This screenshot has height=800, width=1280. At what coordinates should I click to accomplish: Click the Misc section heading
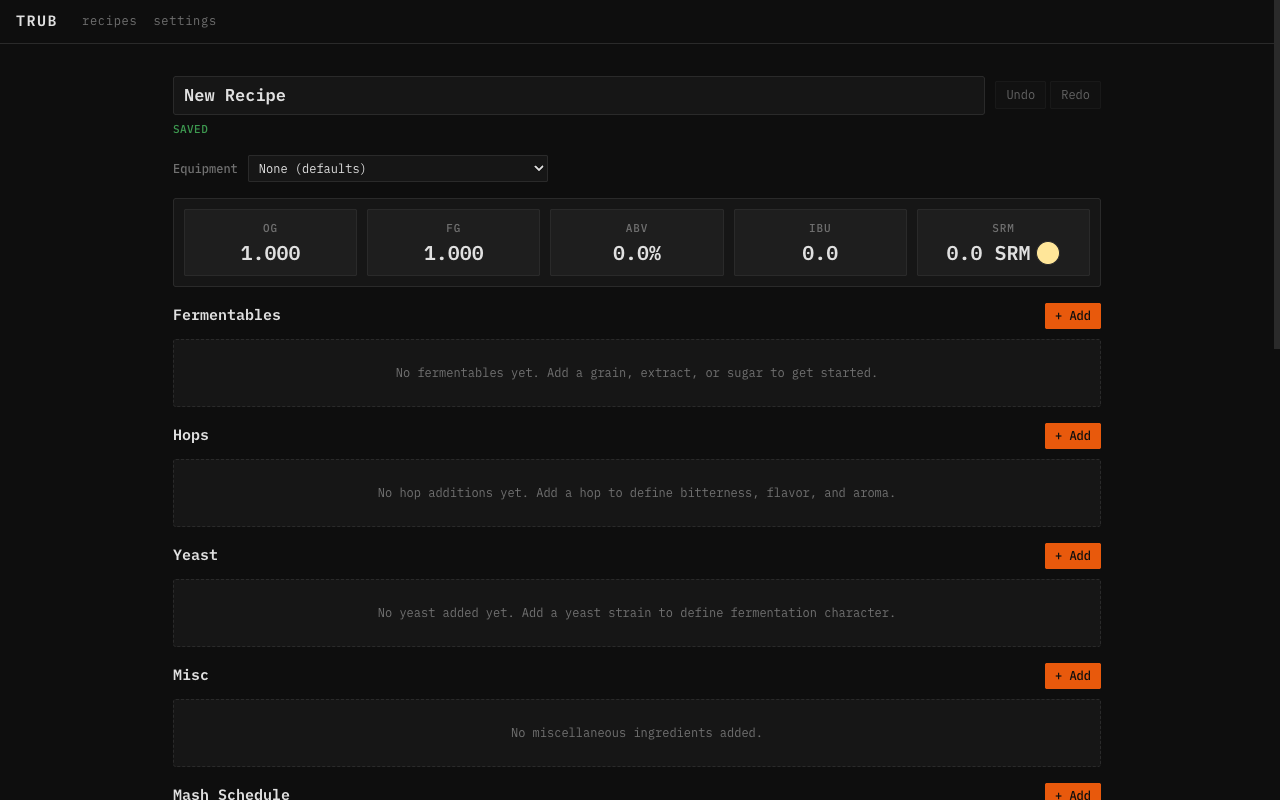coord(191,675)
